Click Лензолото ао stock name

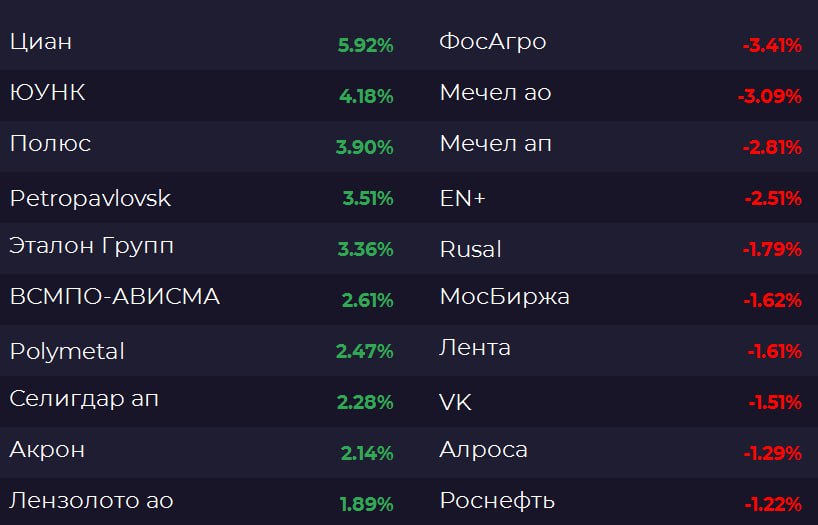(91, 500)
